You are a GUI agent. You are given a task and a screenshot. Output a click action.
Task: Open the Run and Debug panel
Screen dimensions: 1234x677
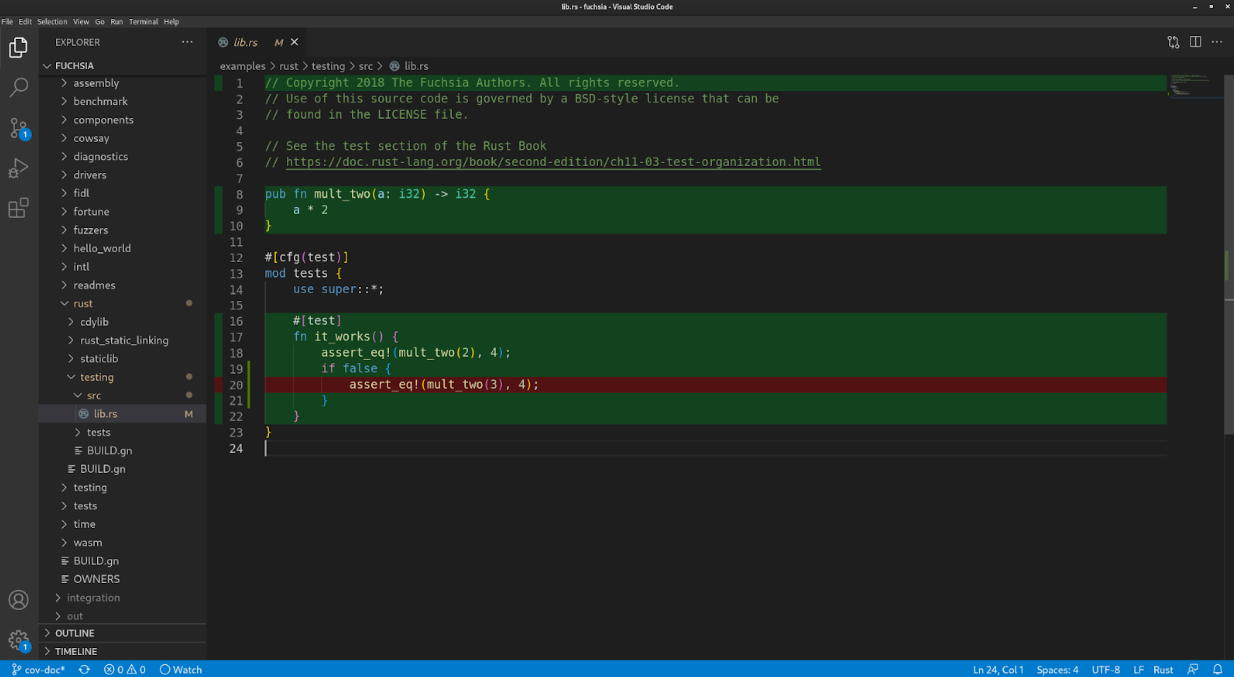(x=18, y=168)
